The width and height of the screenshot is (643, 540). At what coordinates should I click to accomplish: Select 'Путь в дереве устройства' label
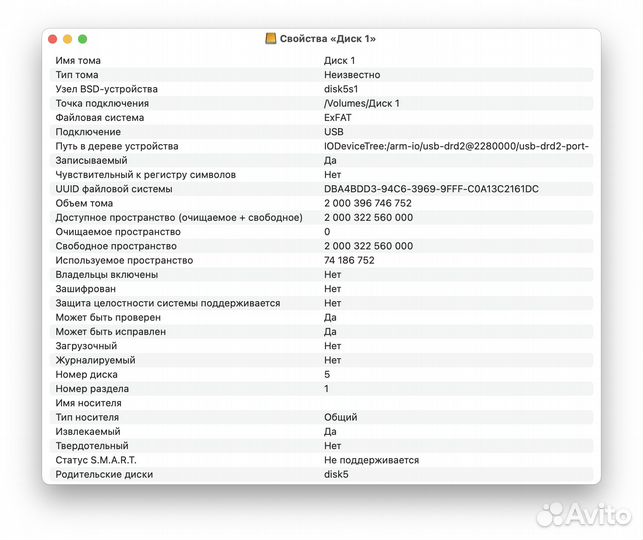[x=117, y=146]
